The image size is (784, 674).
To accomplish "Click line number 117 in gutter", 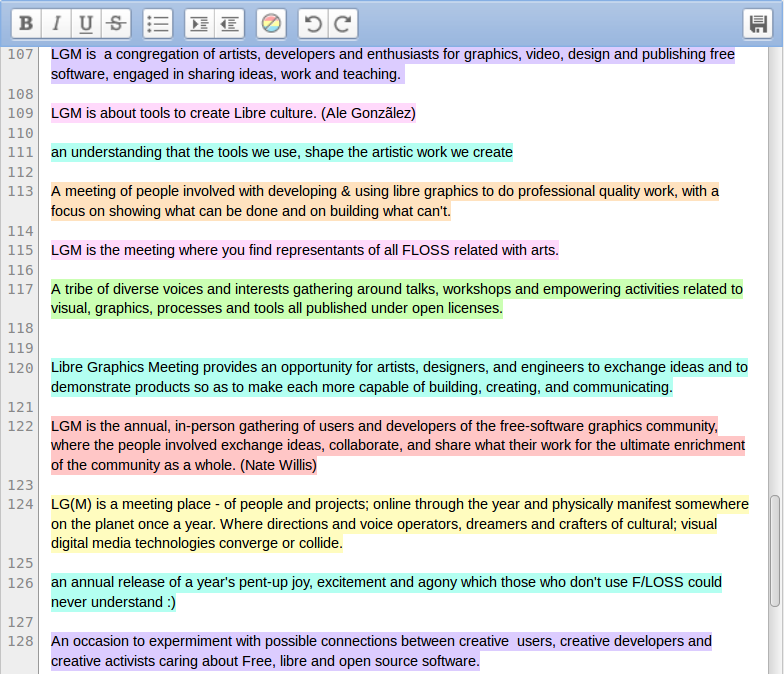I will click(x=20, y=289).
